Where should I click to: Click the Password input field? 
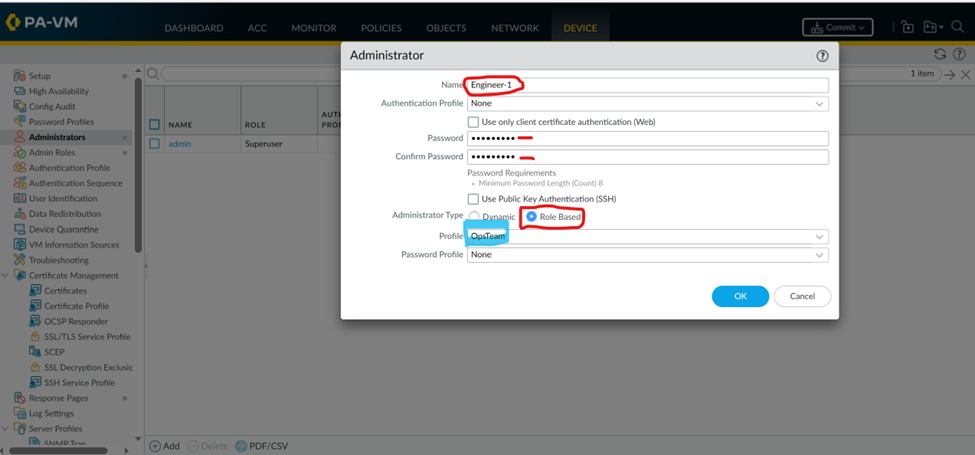(648, 138)
